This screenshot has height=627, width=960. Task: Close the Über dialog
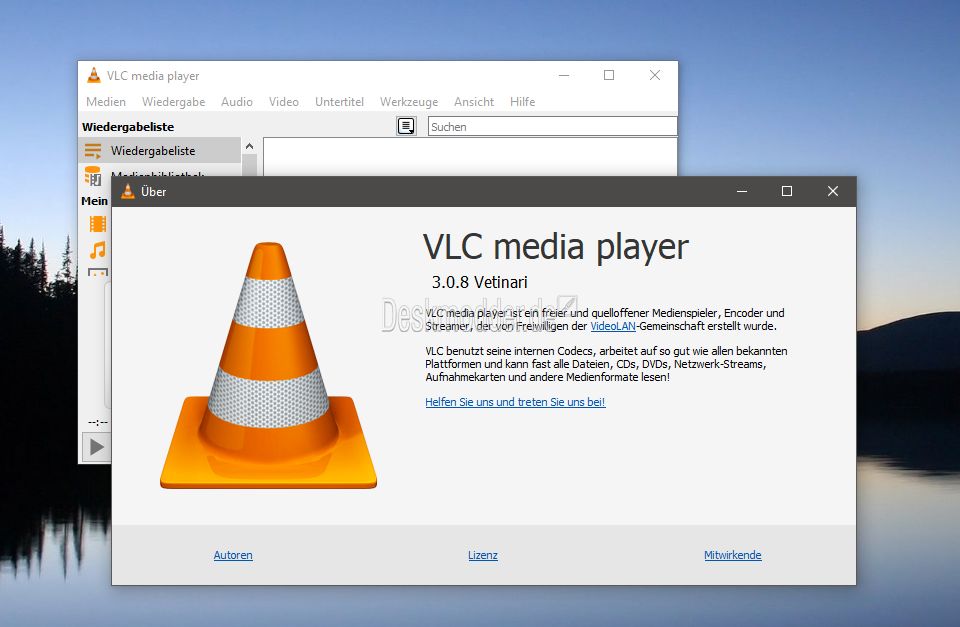(x=833, y=191)
